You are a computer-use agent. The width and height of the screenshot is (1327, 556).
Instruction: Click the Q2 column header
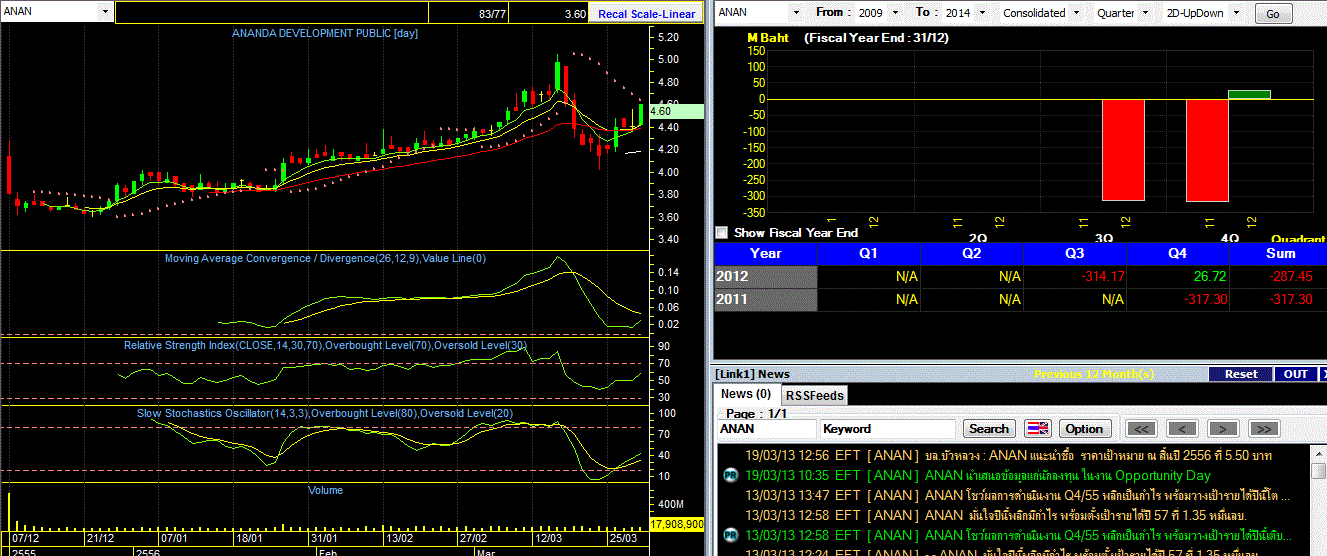click(972, 254)
